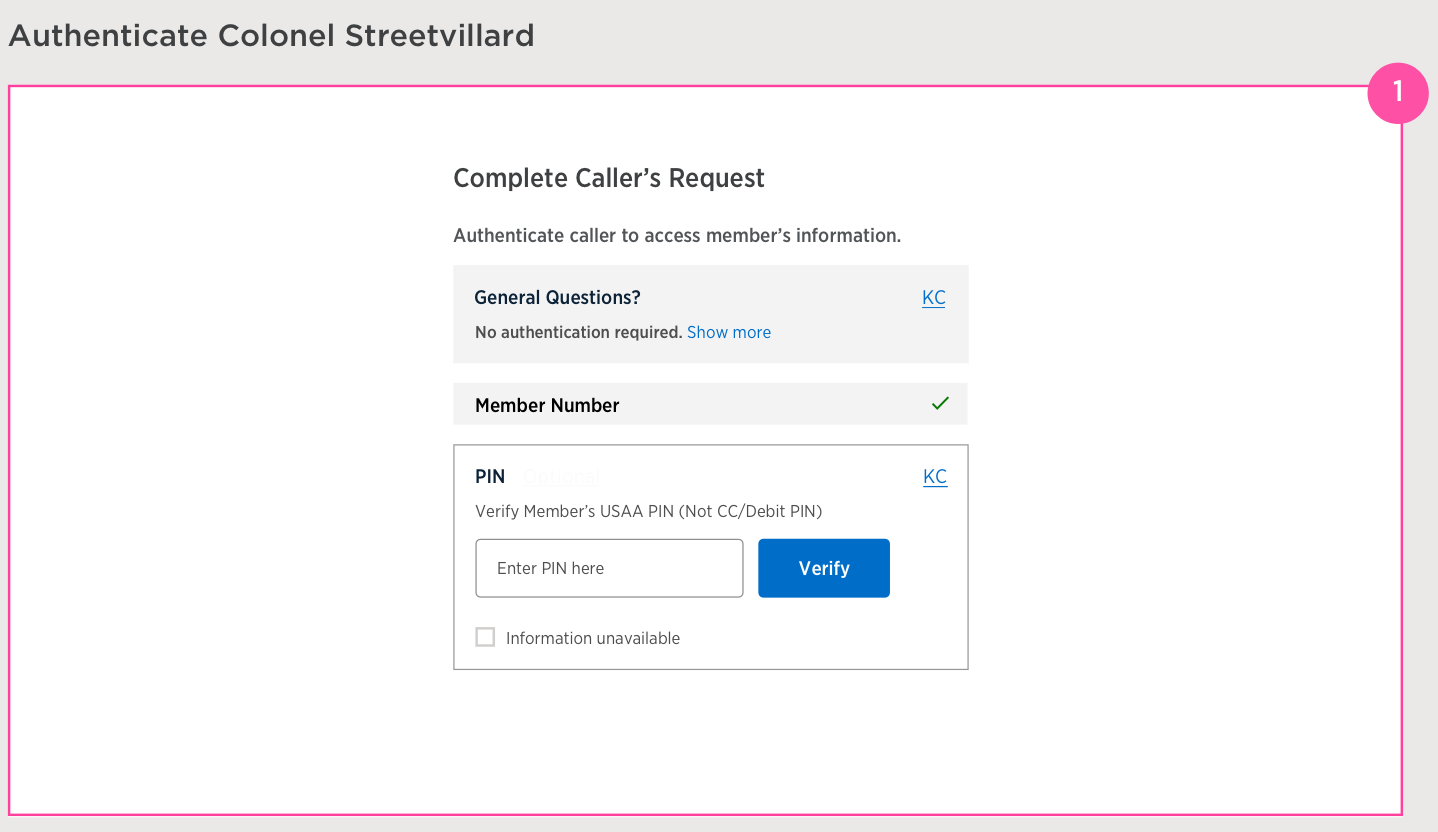Click the Authenticate Colonel Streetvillard page title
Viewport: 1438px width, 832px height.
pyautogui.click(x=271, y=36)
